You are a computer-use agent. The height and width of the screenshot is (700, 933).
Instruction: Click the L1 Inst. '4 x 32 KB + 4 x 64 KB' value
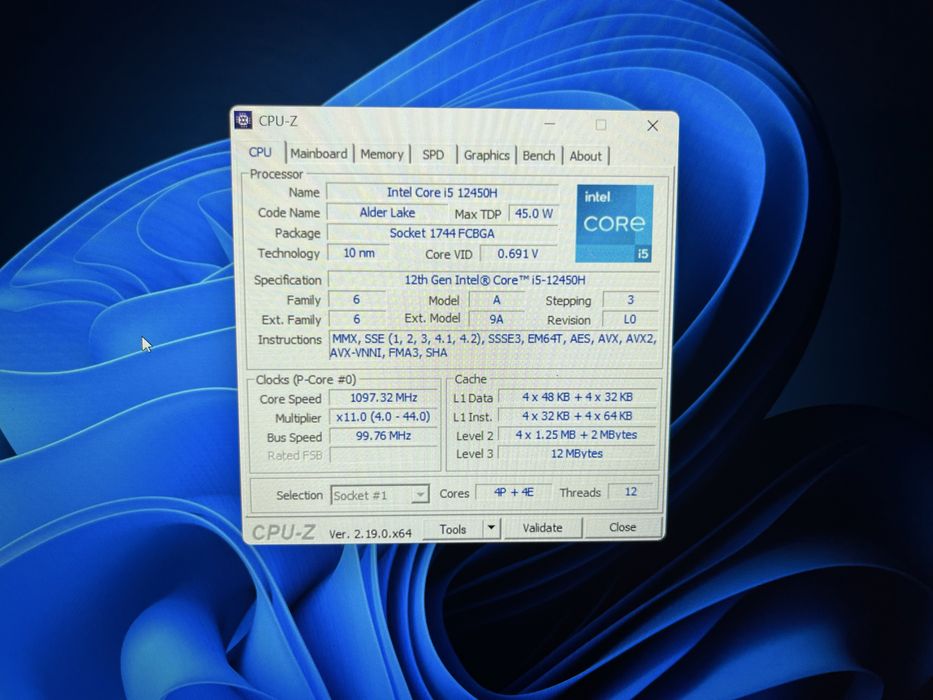577,416
